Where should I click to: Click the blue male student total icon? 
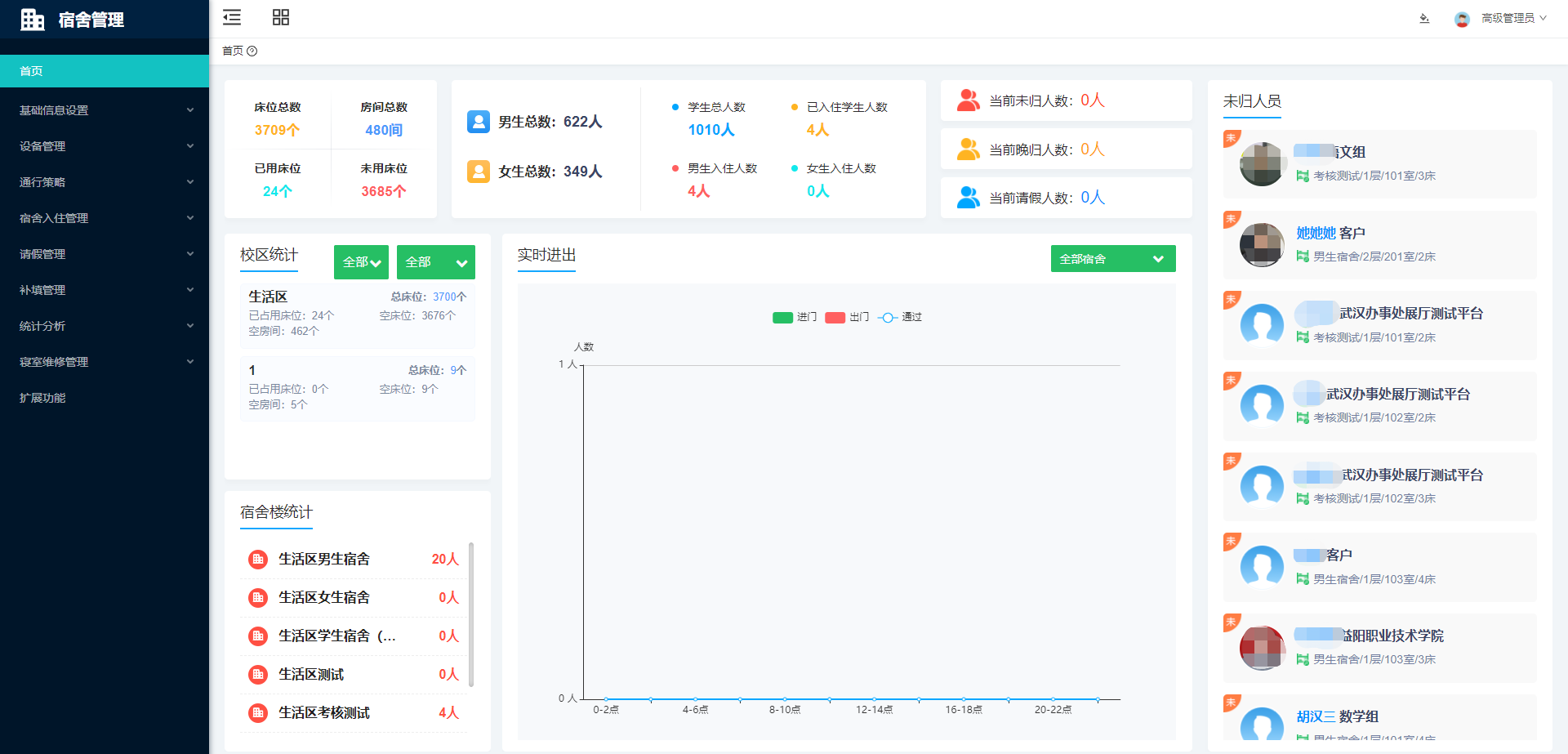pyautogui.click(x=478, y=122)
